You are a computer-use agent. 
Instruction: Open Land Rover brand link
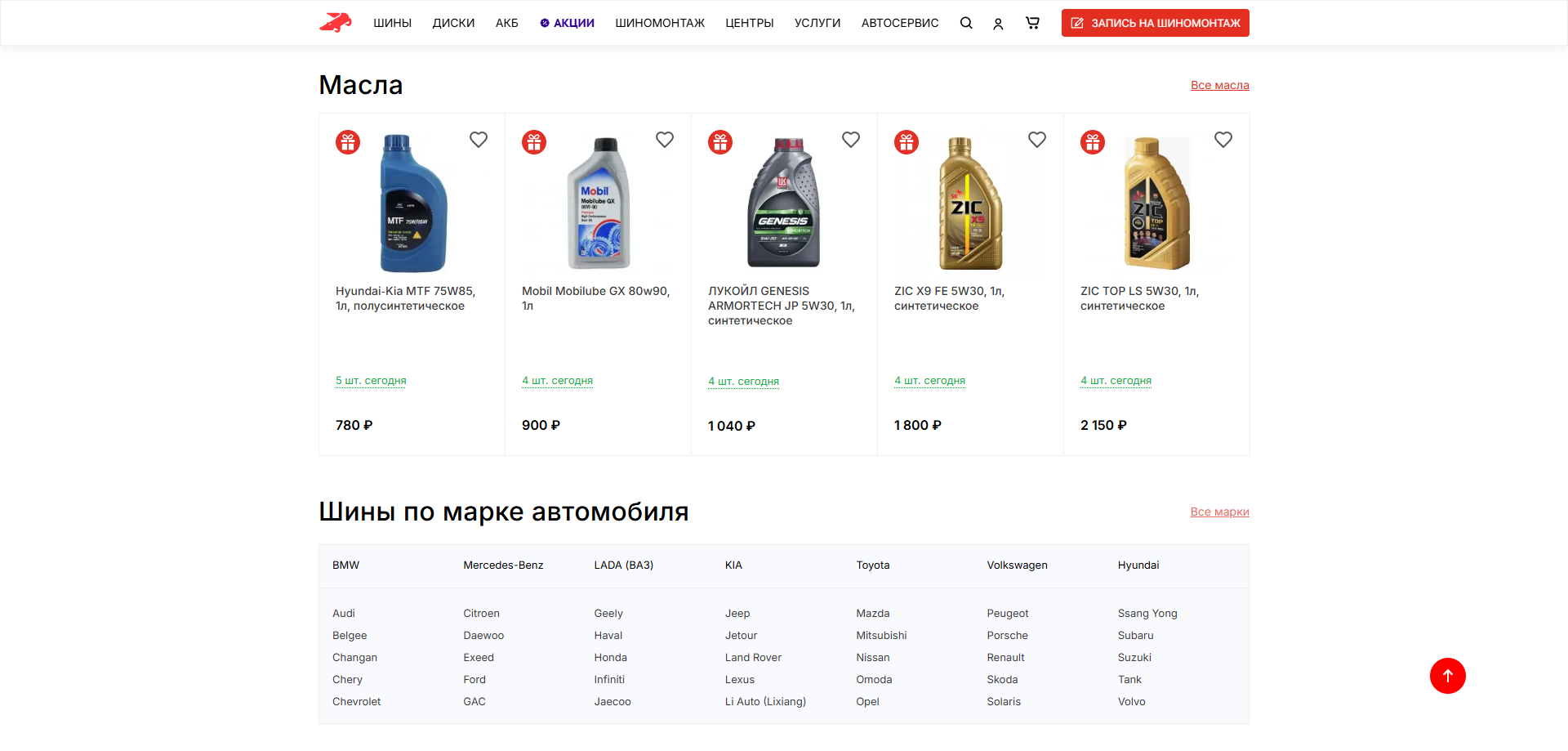click(753, 658)
